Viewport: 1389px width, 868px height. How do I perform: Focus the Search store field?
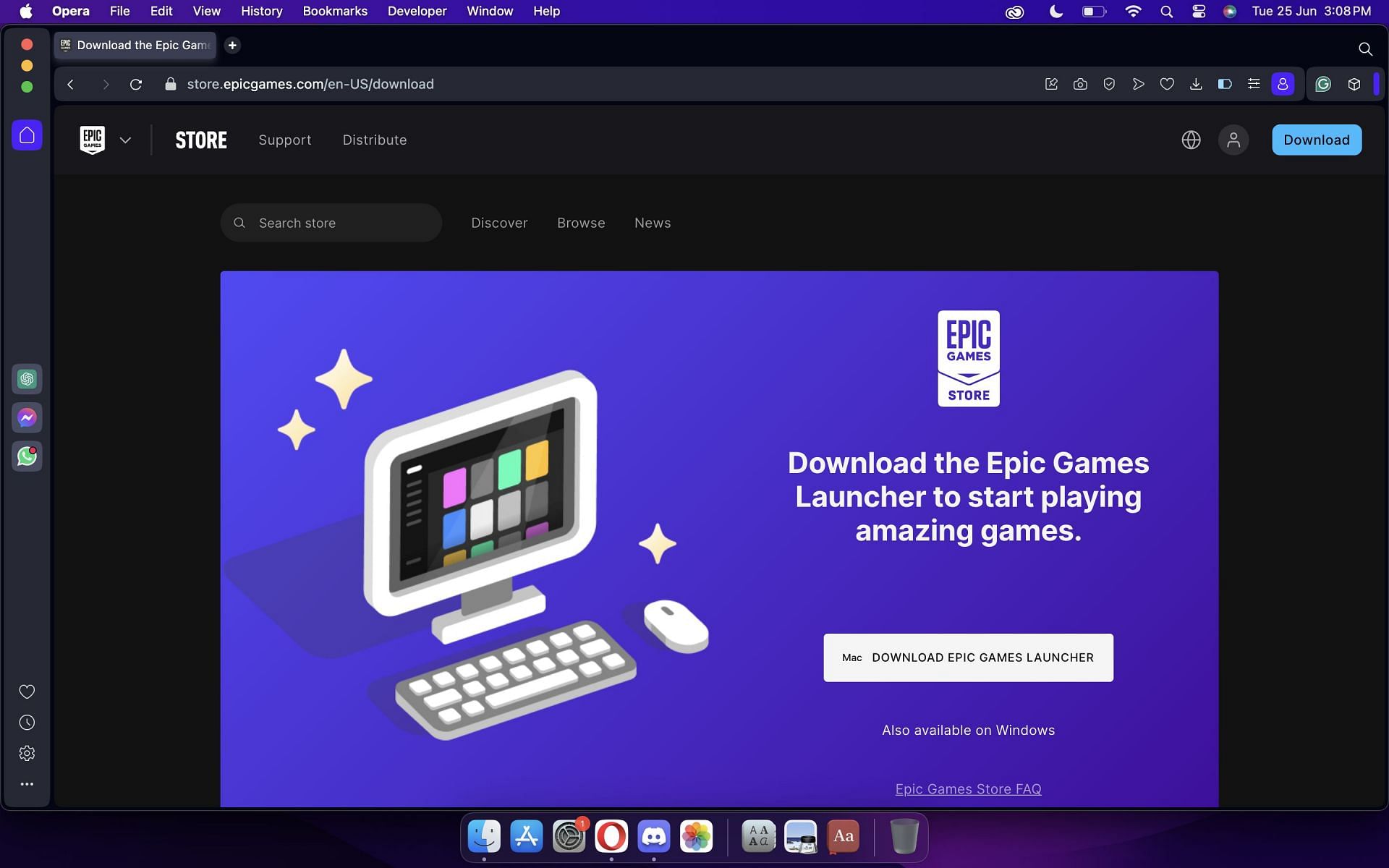pos(331,223)
